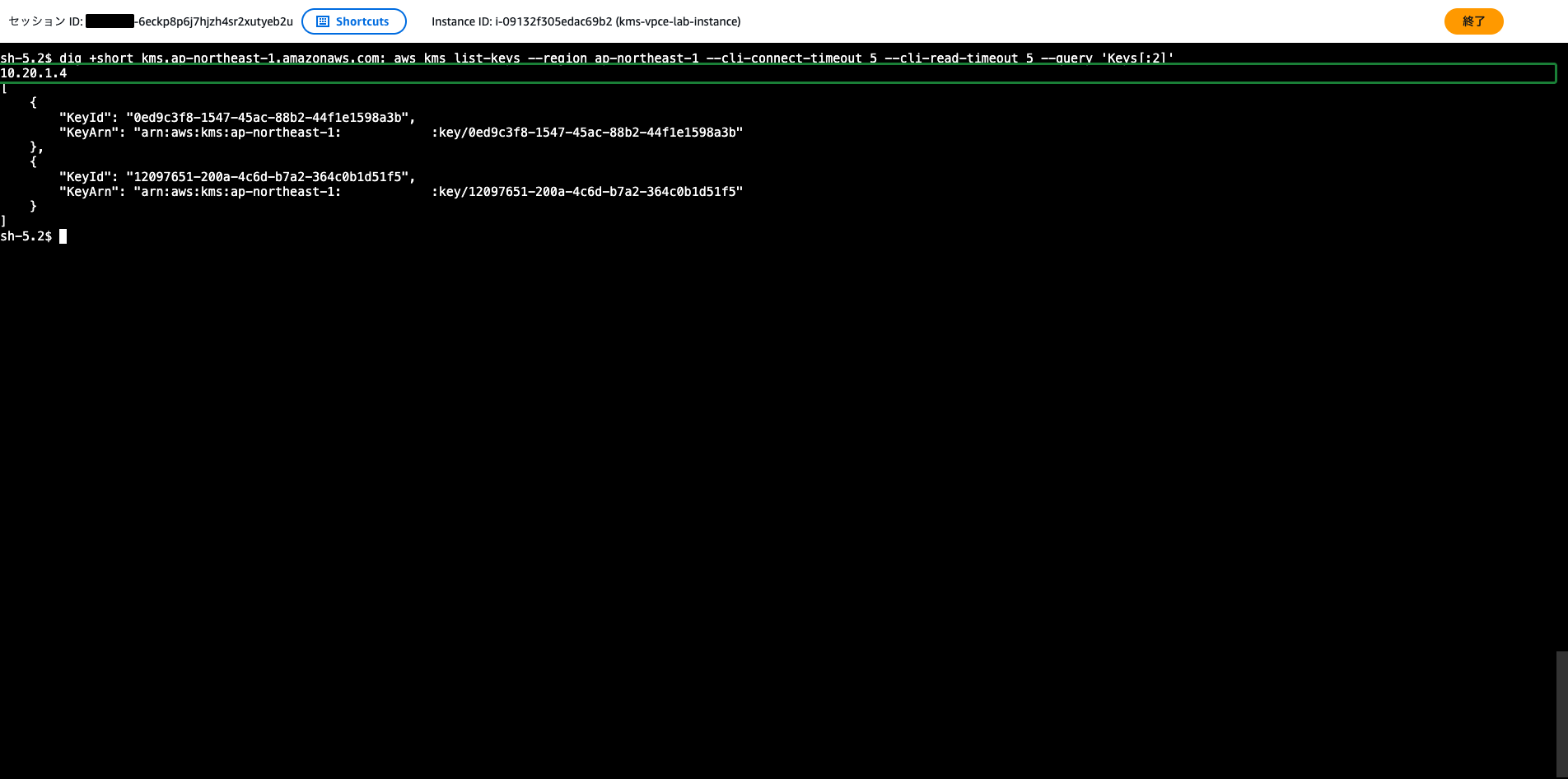Select KeyArn line ending in 364c0b1d51f5
Screen dimensions: 1568x779
coord(401,192)
